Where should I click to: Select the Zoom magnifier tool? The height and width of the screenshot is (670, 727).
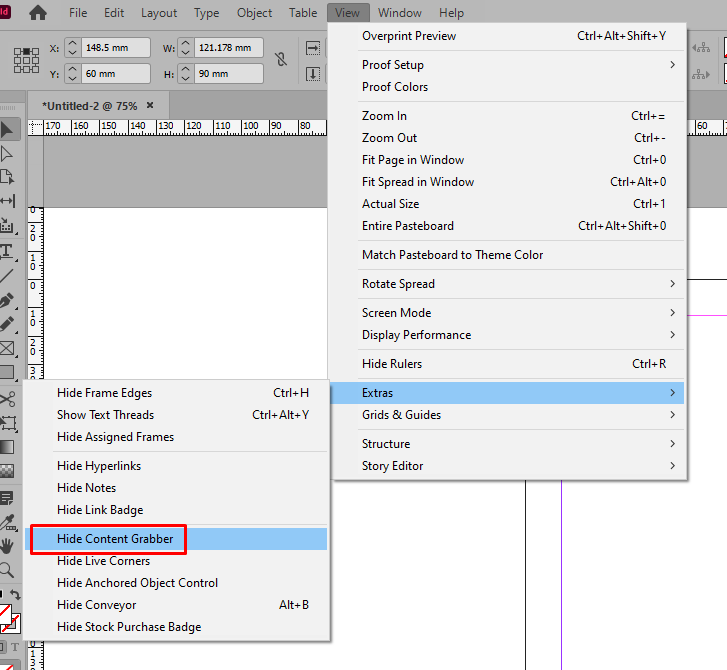point(7,570)
